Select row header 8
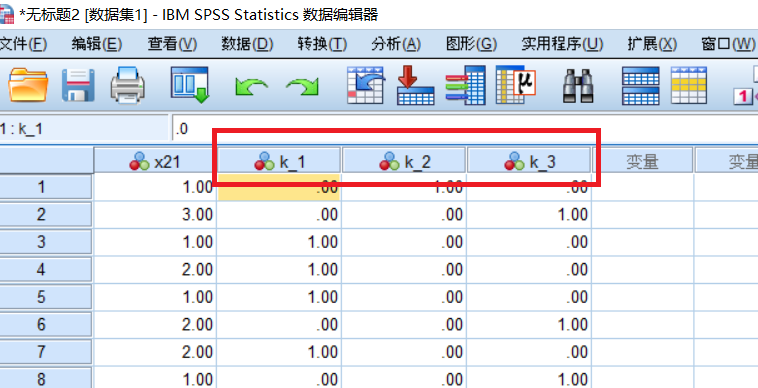The image size is (758, 388). (x=45, y=378)
